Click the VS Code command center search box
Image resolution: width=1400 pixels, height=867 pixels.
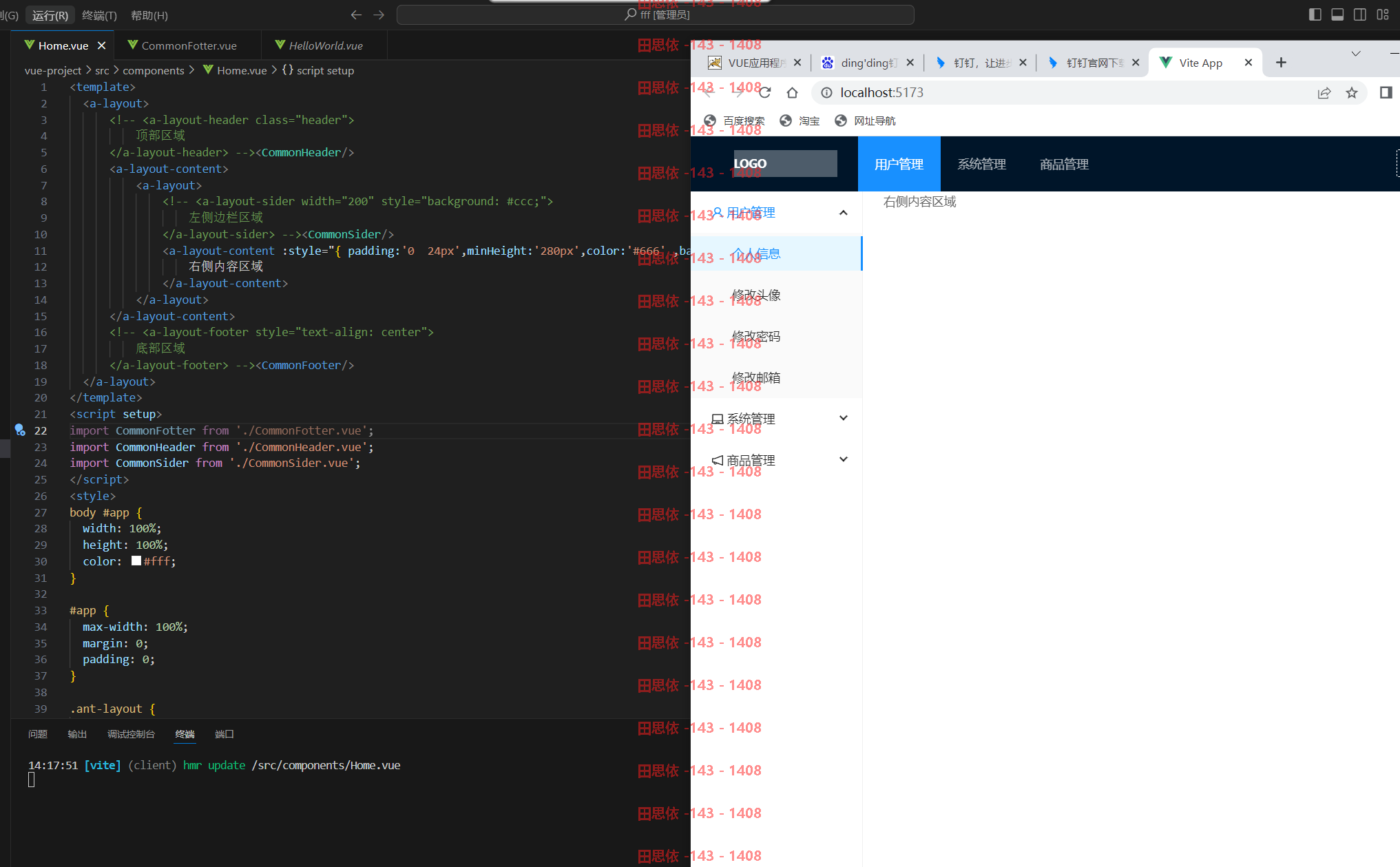(655, 14)
